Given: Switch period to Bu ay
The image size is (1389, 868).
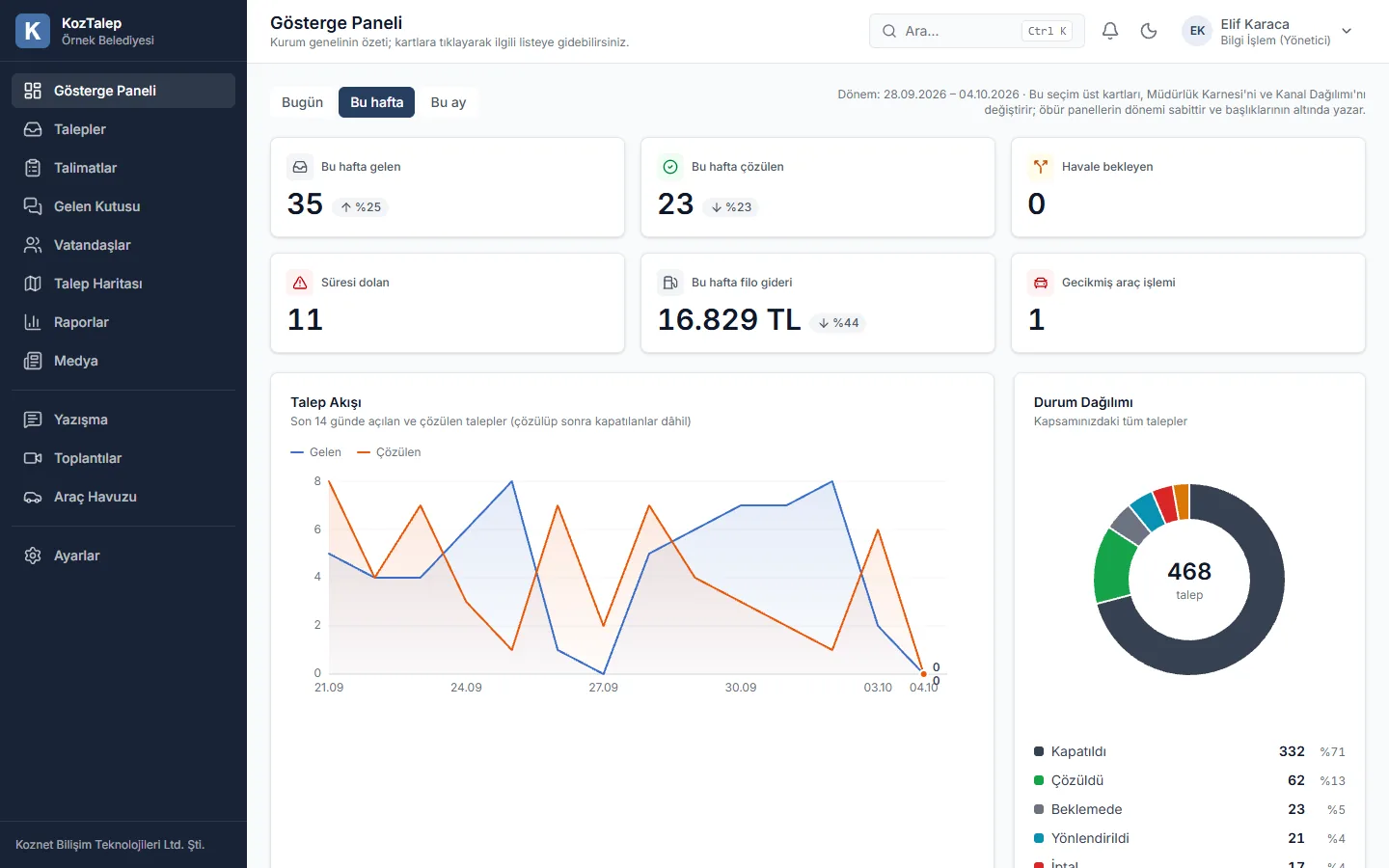Looking at the screenshot, I should pyautogui.click(x=449, y=102).
